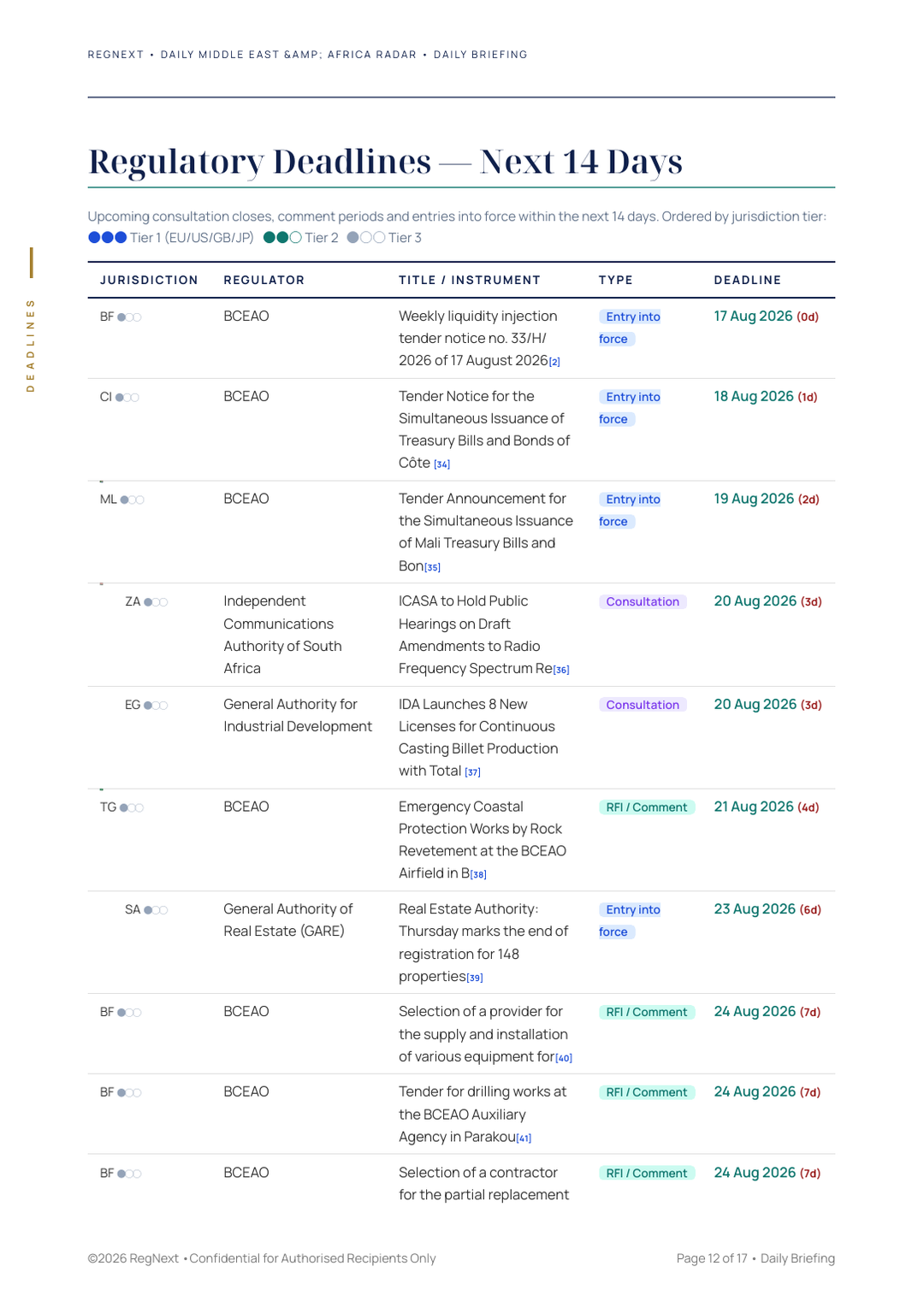This screenshot has width=924, height=1307.
Task: Click 'Selection of a contractor' title
Action: pos(483,1184)
